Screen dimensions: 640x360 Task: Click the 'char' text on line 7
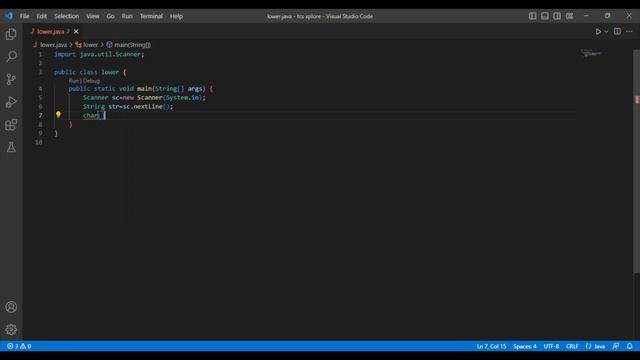(x=91, y=116)
